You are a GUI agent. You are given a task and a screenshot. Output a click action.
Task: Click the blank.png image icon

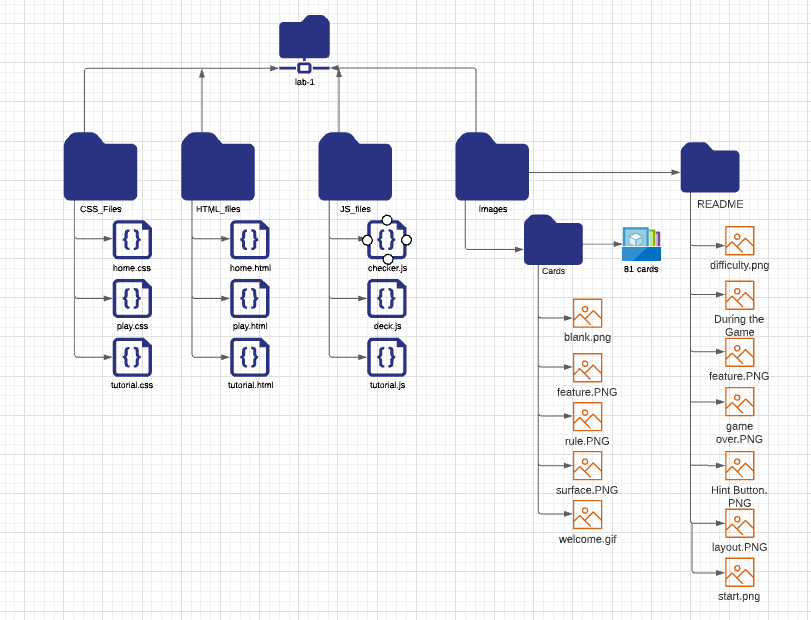click(588, 313)
